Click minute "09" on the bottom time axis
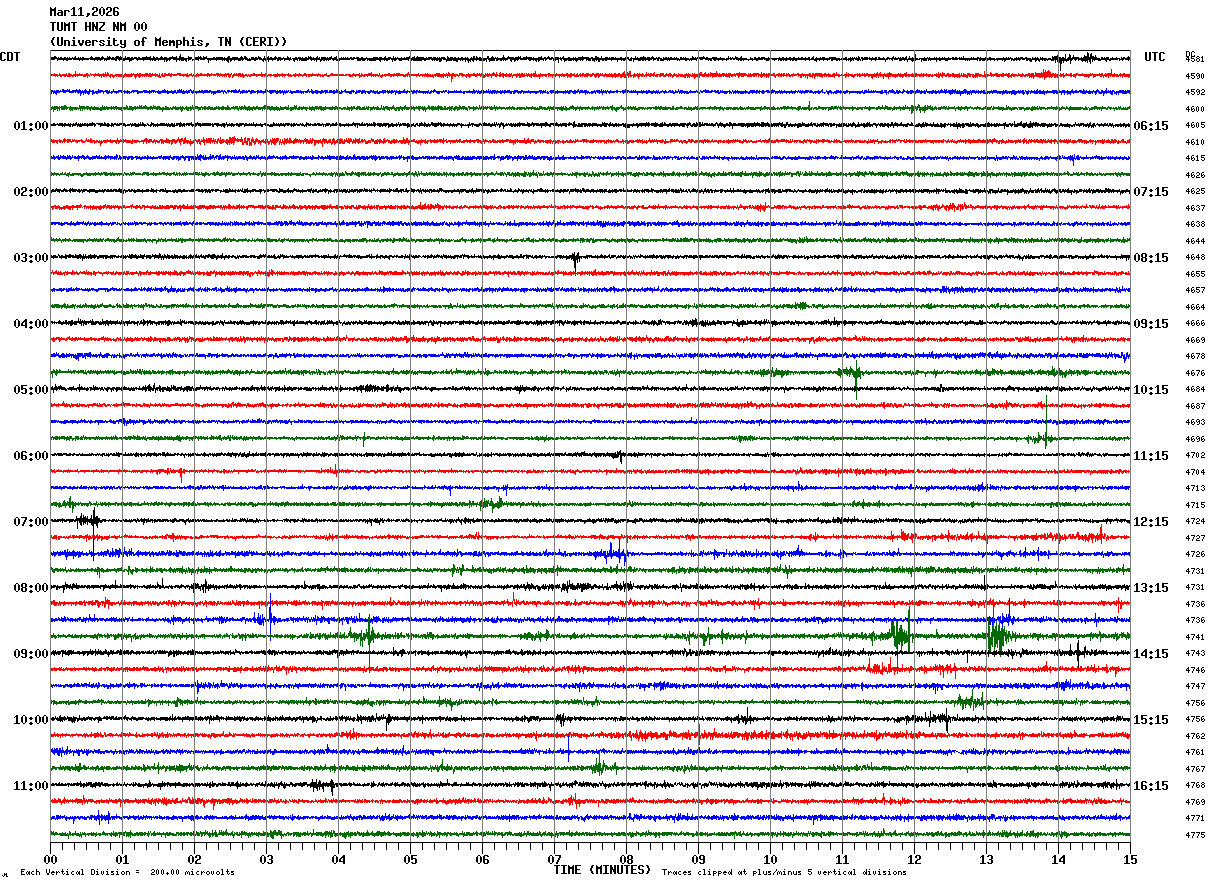 [x=698, y=859]
